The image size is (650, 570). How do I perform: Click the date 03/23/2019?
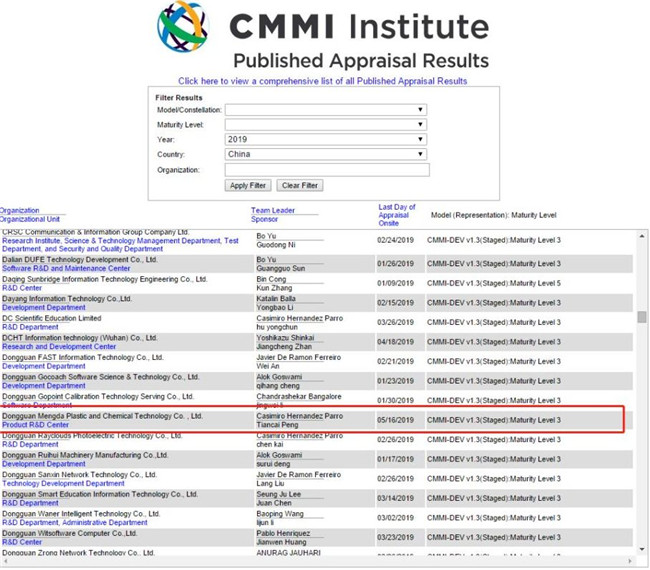(395, 537)
